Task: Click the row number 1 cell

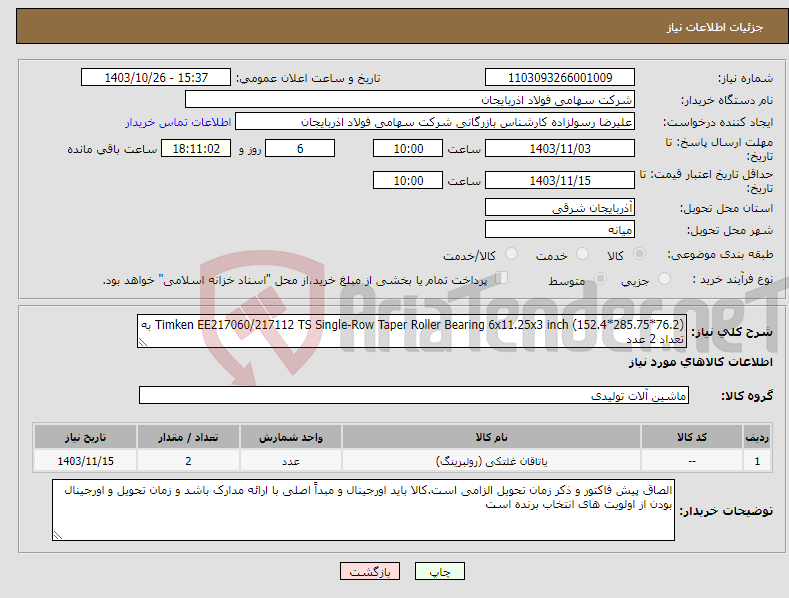Action: (757, 461)
